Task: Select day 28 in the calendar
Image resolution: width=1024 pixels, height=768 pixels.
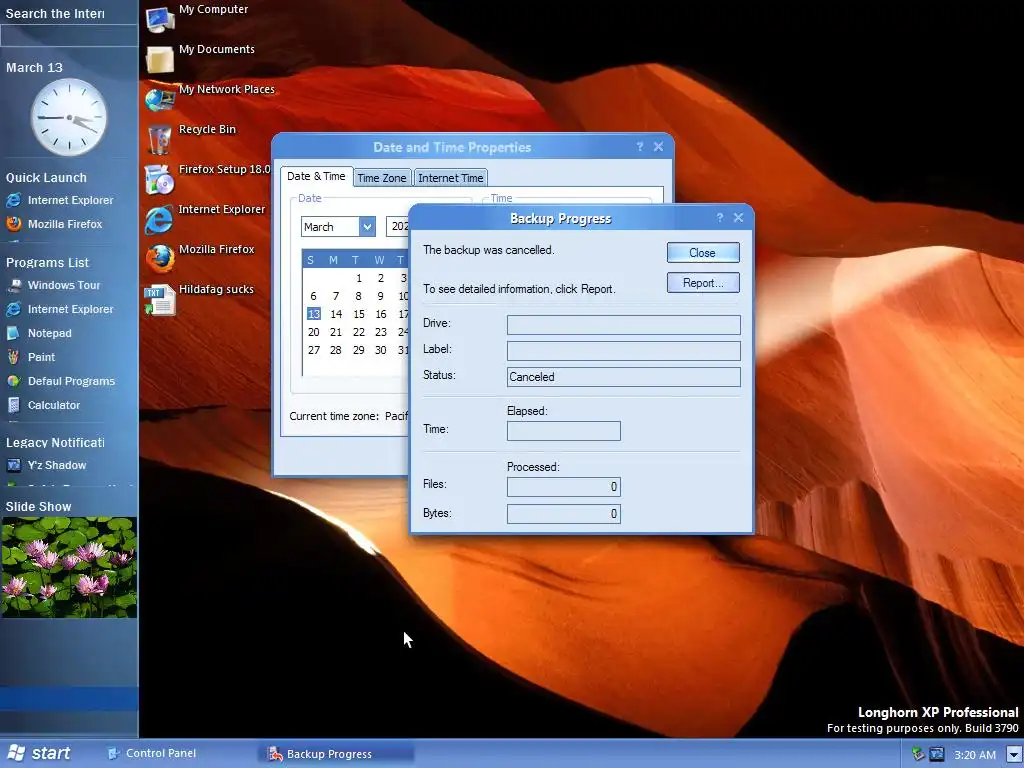Action: coord(336,350)
